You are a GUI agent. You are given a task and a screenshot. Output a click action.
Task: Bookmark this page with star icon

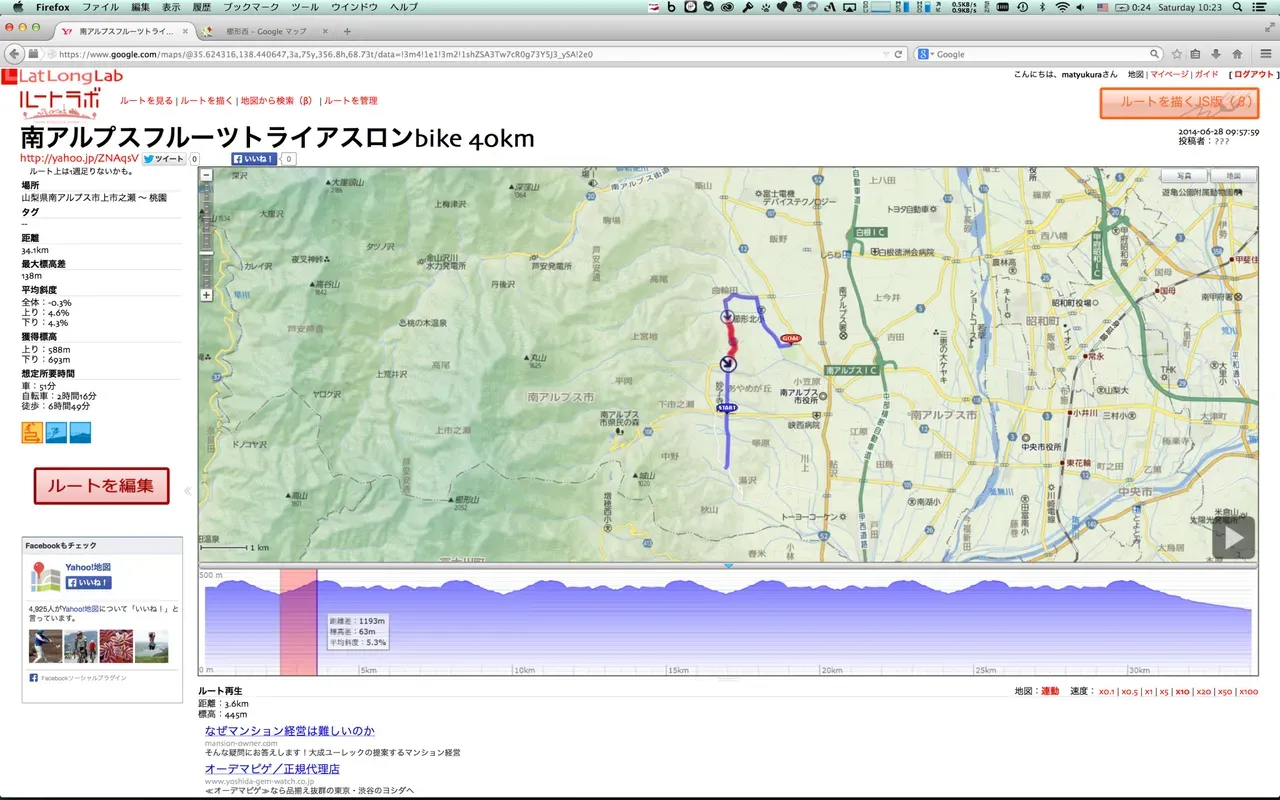coord(1177,54)
